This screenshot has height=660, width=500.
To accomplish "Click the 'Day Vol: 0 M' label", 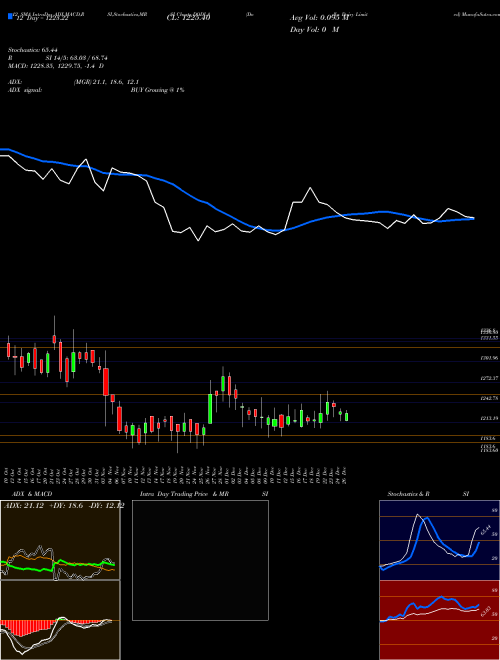I will [x=314, y=29].
